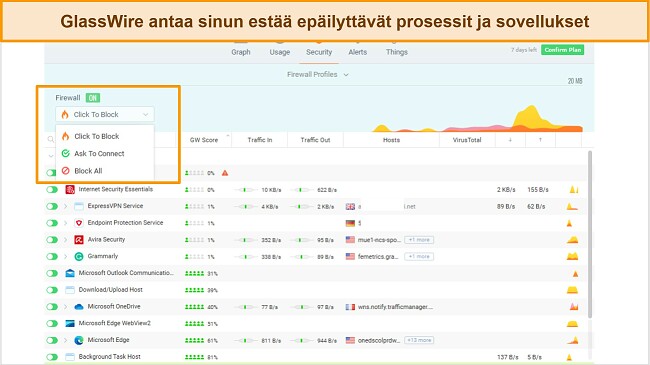Switch to the Alerts tab

(357, 52)
